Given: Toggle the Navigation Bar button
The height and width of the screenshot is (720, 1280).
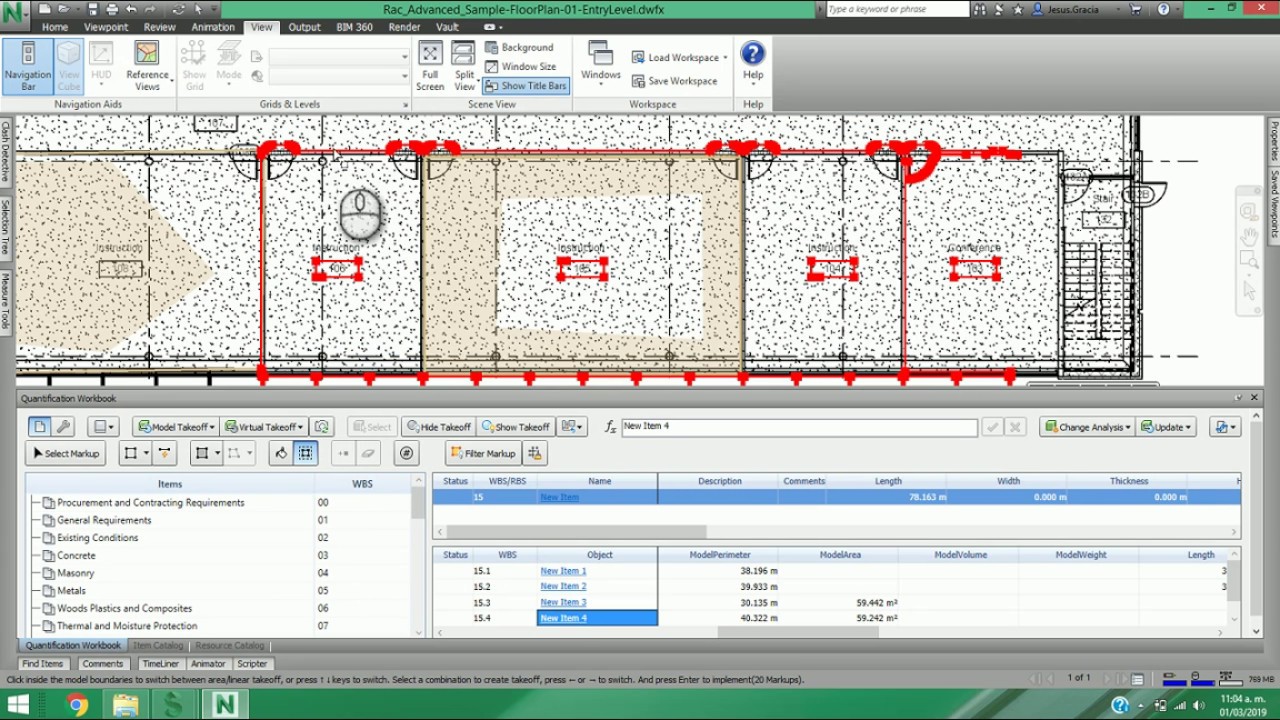Looking at the screenshot, I should point(28,67).
